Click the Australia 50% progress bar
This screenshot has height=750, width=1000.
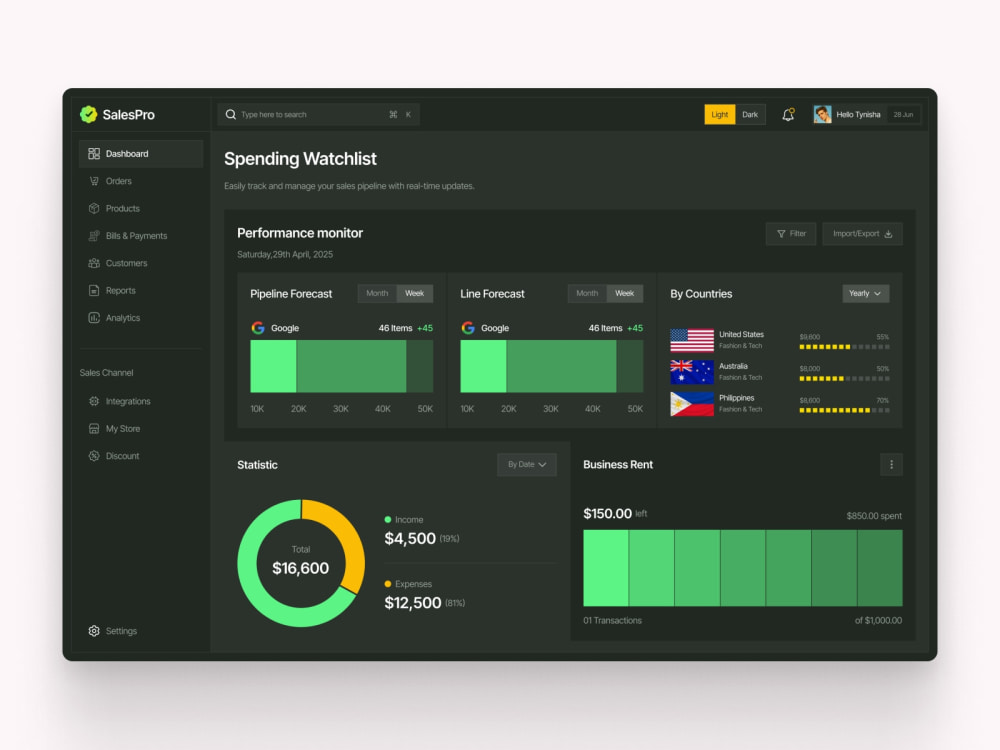click(x=844, y=379)
